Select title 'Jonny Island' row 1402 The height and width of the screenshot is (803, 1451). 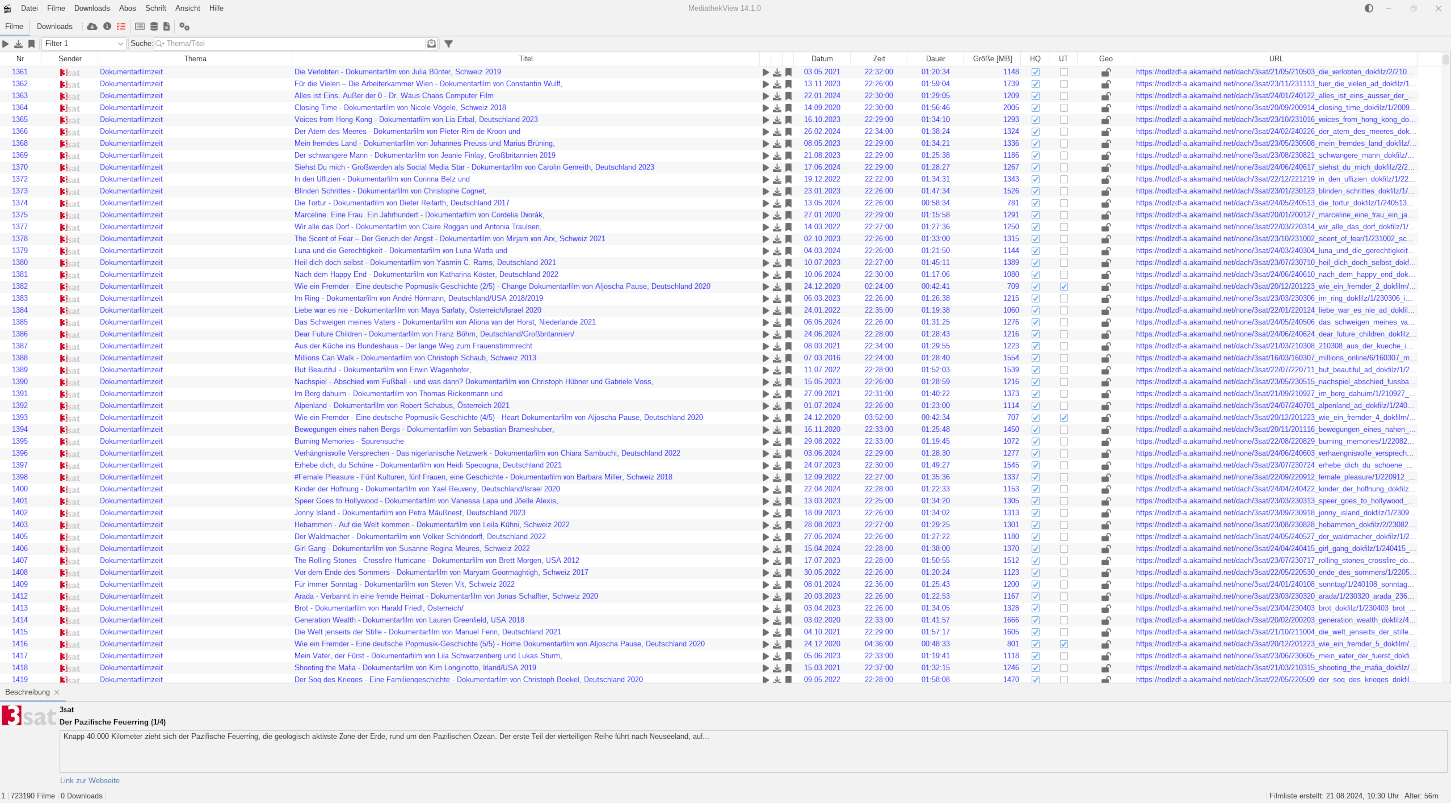(x=410, y=513)
